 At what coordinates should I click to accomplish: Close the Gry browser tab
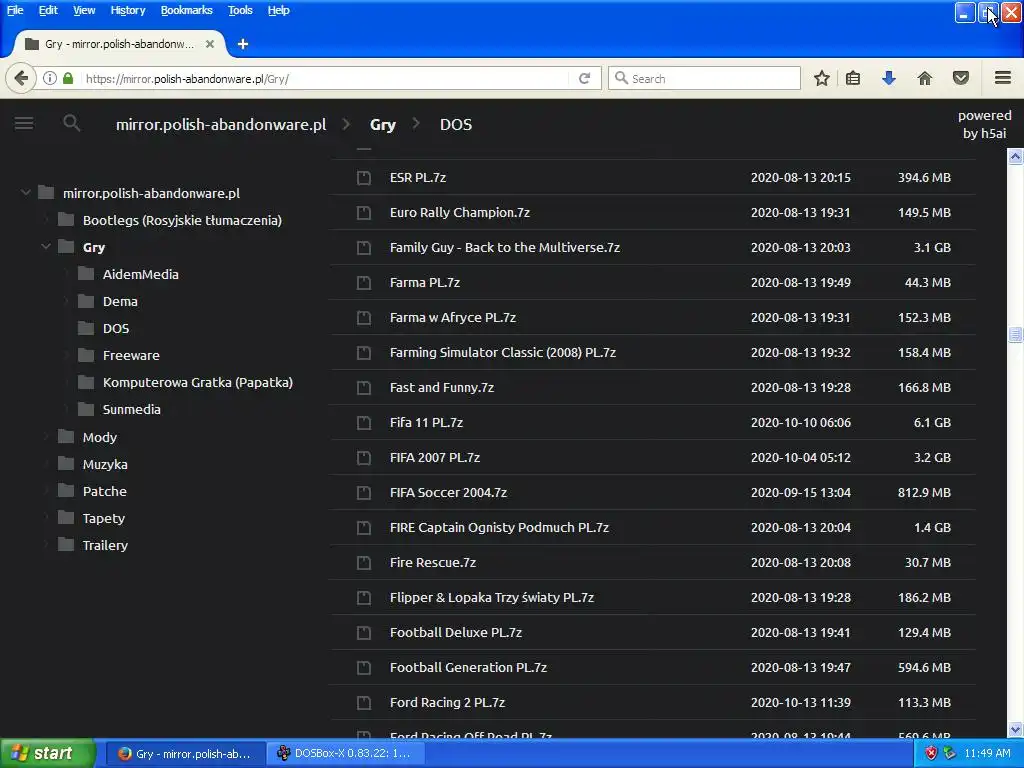pyautogui.click(x=210, y=44)
